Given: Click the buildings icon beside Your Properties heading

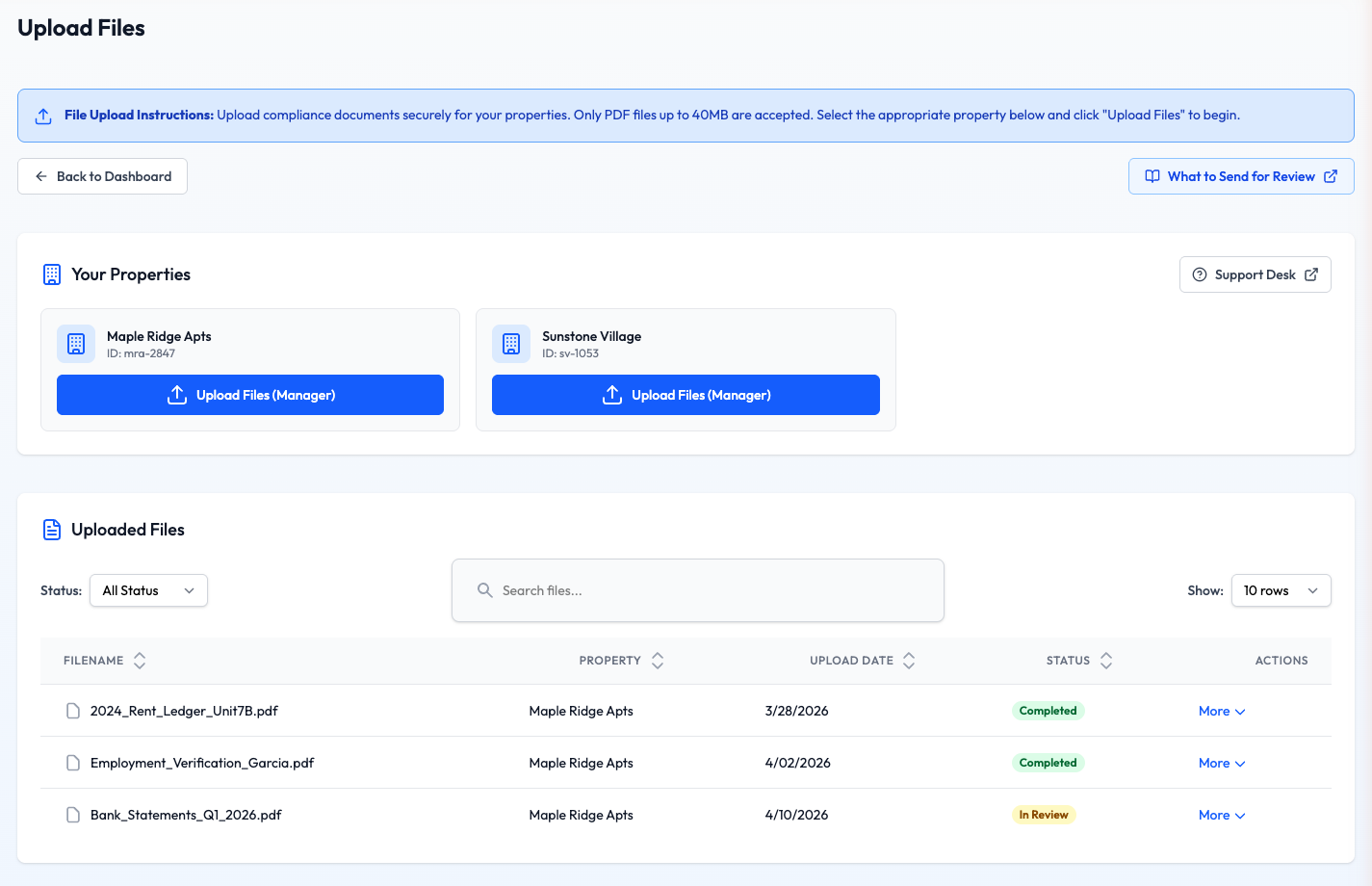Looking at the screenshot, I should coord(51,274).
